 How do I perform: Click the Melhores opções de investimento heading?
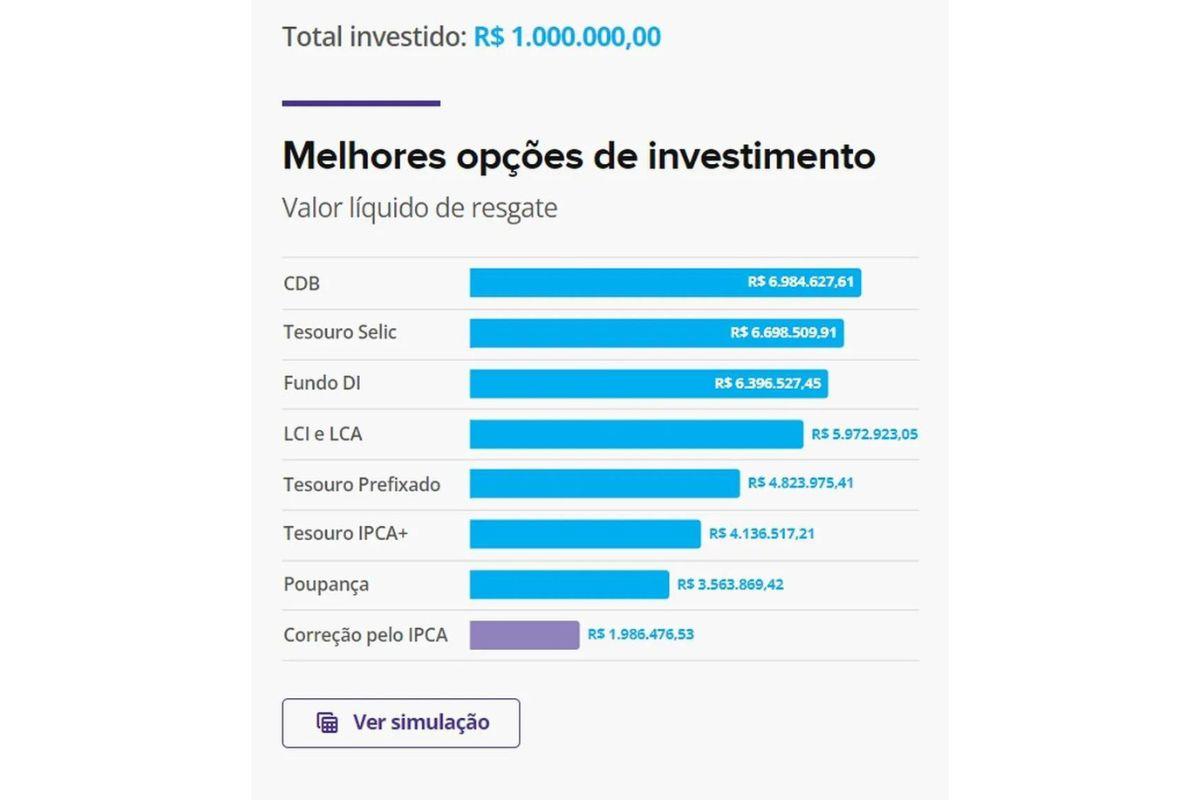[x=578, y=155]
